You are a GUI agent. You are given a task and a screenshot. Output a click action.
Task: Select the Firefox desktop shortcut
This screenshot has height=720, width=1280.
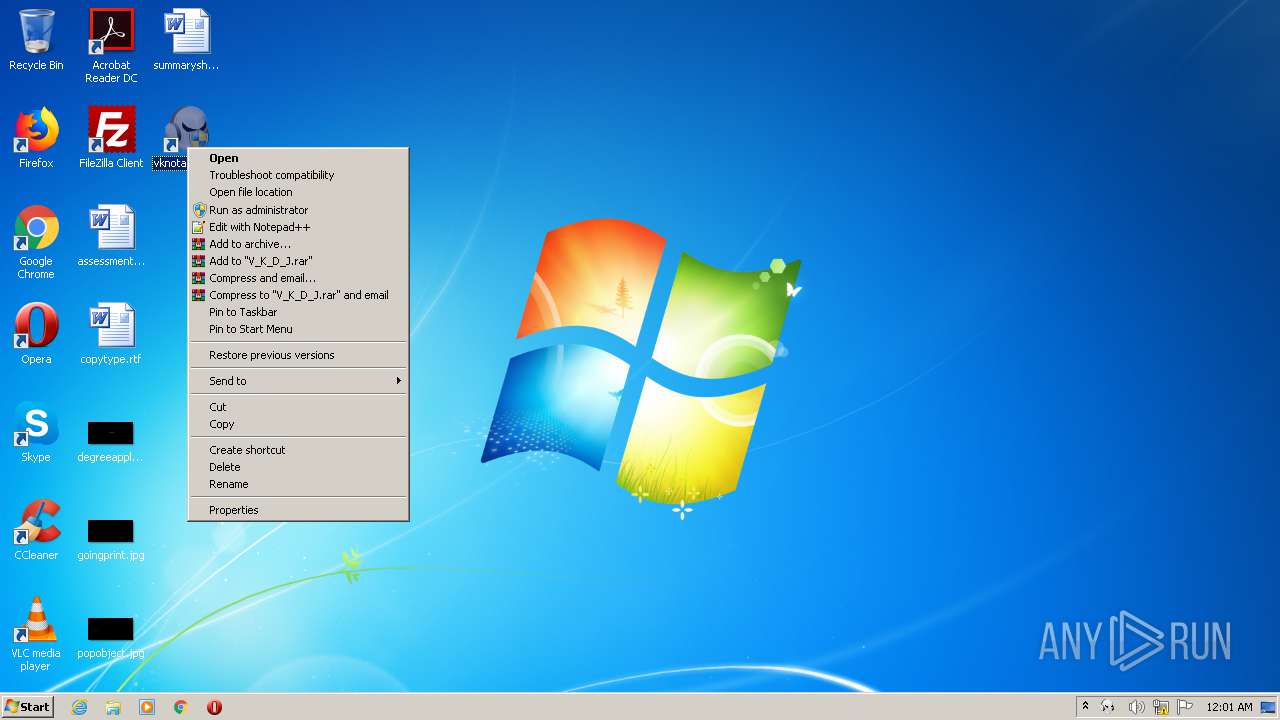click(x=36, y=138)
